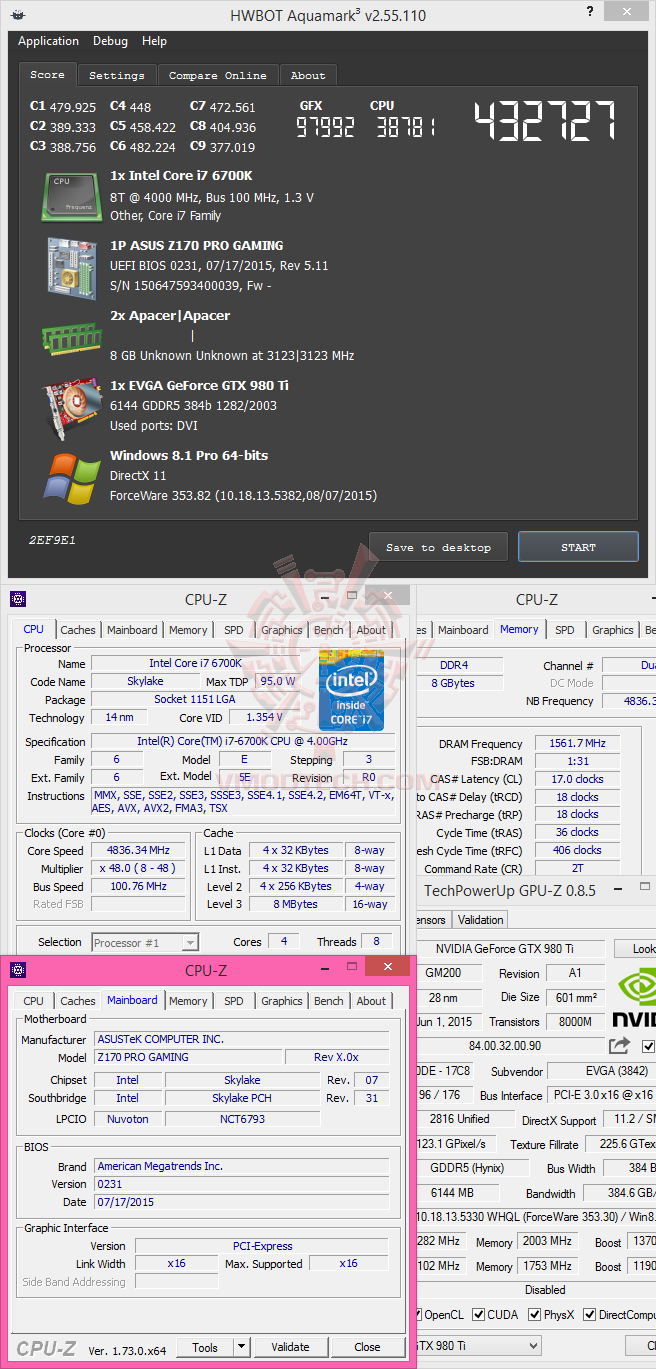Click the Save to desktop button
This screenshot has width=656, height=1369.
pyautogui.click(x=438, y=547)
